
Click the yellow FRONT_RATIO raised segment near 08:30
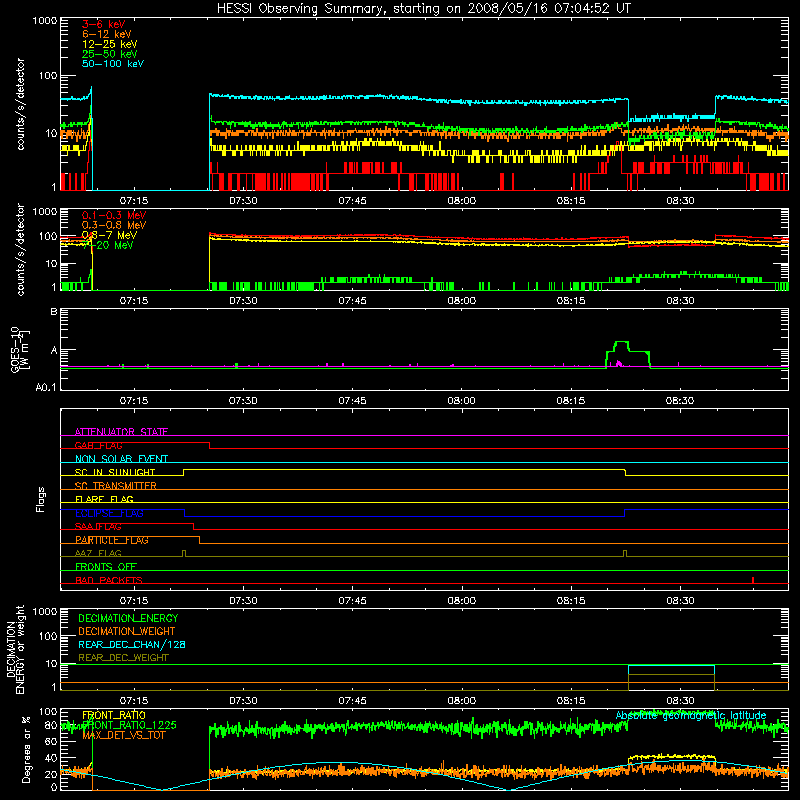671,757
